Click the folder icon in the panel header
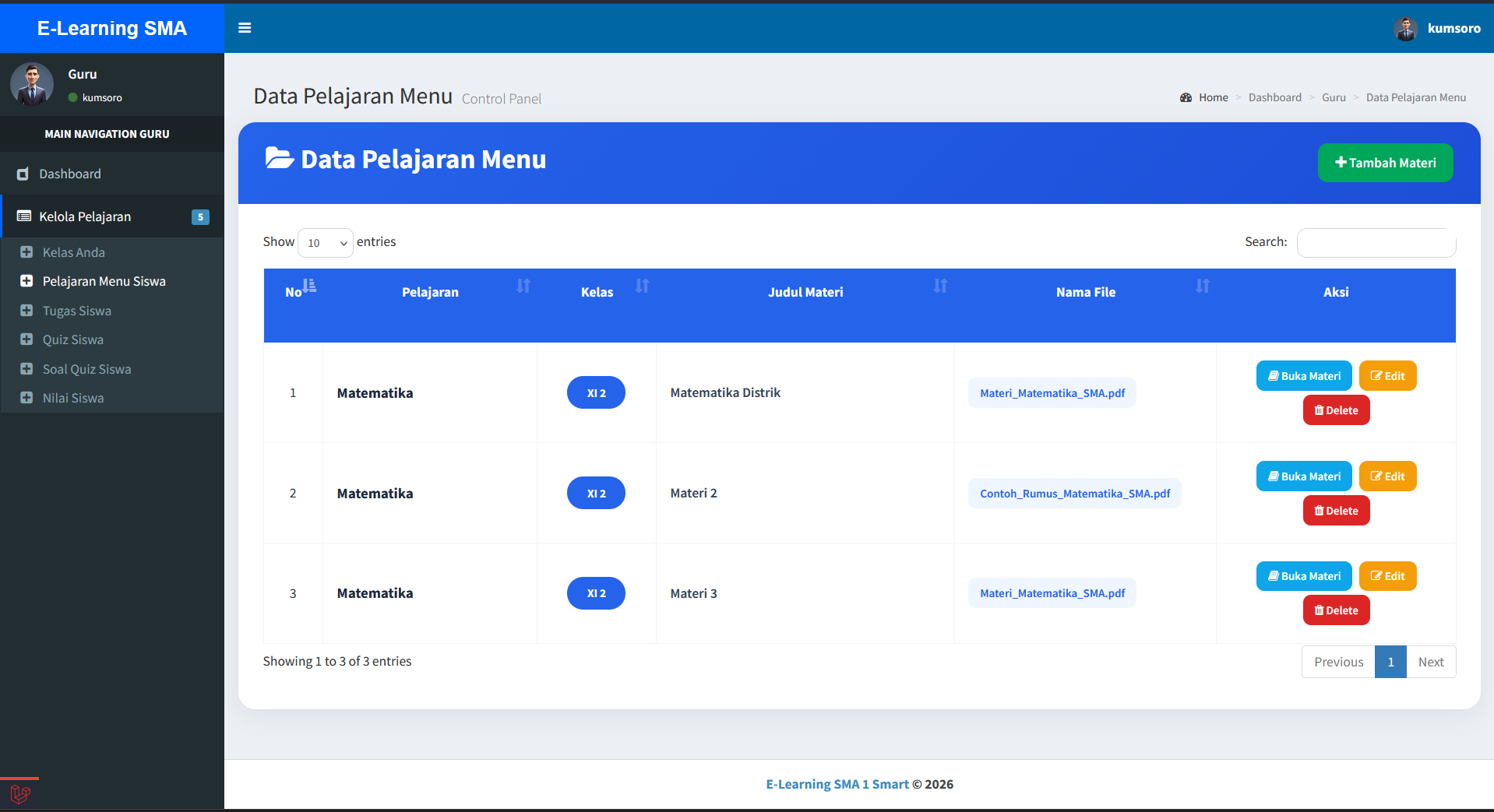Image resolution: width=1494 pixels, height=812 pixels. pos(279,158)
